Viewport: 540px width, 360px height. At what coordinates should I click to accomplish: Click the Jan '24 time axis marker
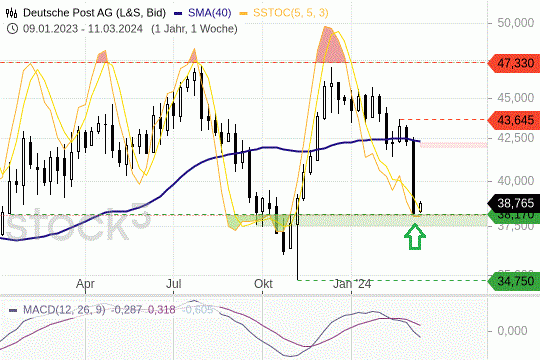point(352,284)
